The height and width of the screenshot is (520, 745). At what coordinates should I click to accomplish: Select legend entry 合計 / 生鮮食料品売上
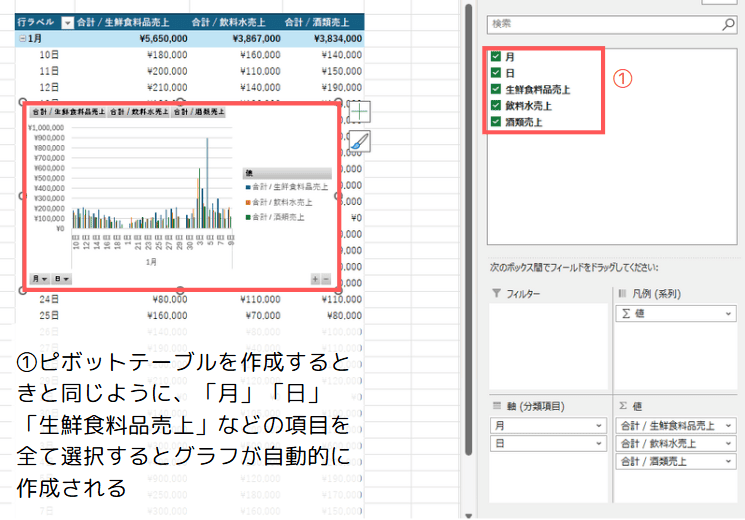tap(287, 187)
